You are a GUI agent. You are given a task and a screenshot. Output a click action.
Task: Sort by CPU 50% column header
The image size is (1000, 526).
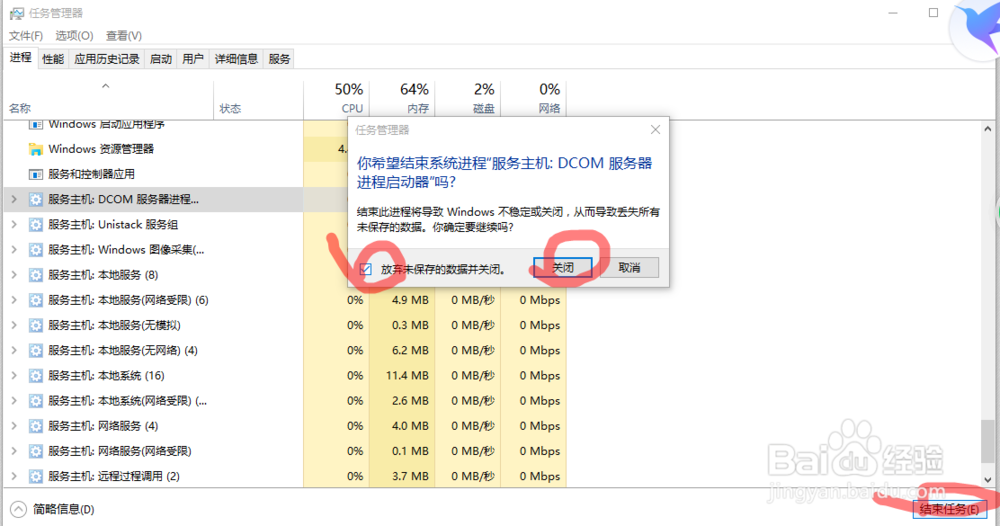[x=337, y=98]
